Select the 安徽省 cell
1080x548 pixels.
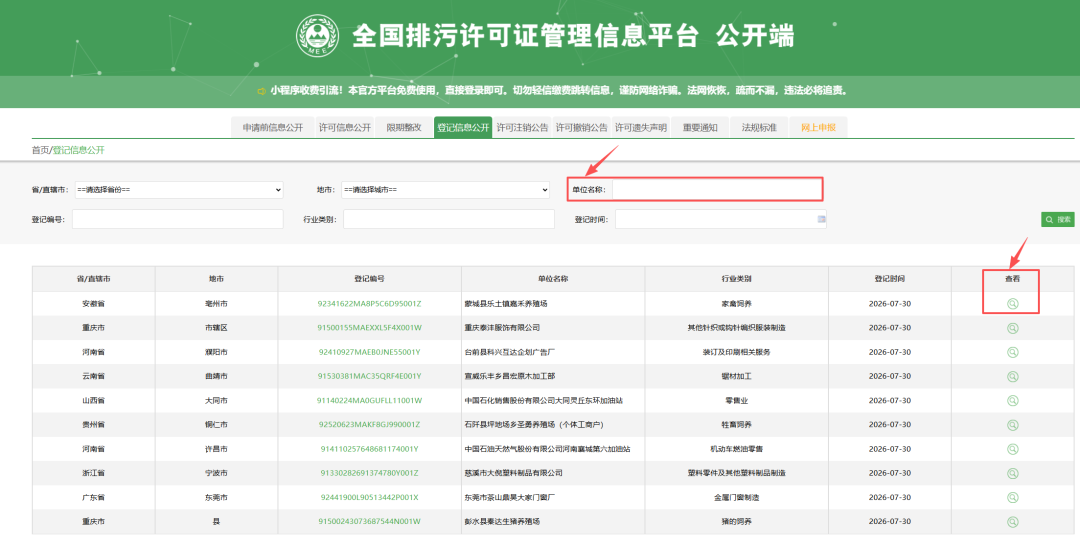(93, 304)
